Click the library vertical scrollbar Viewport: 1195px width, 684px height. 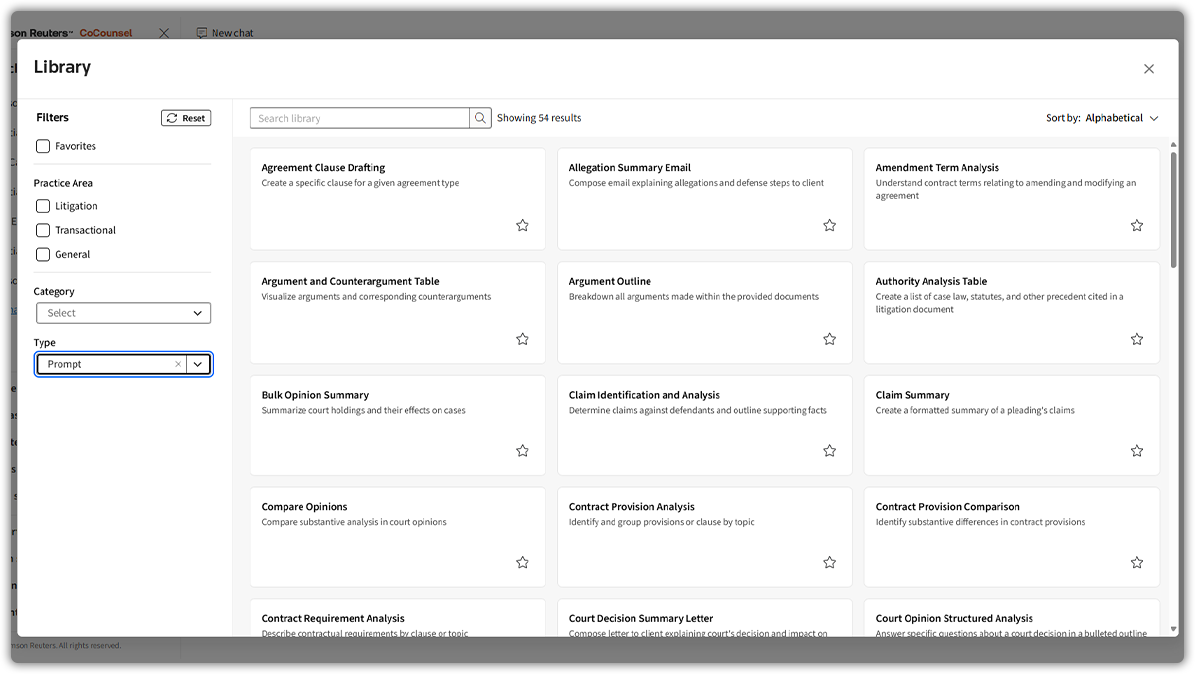1173,210
